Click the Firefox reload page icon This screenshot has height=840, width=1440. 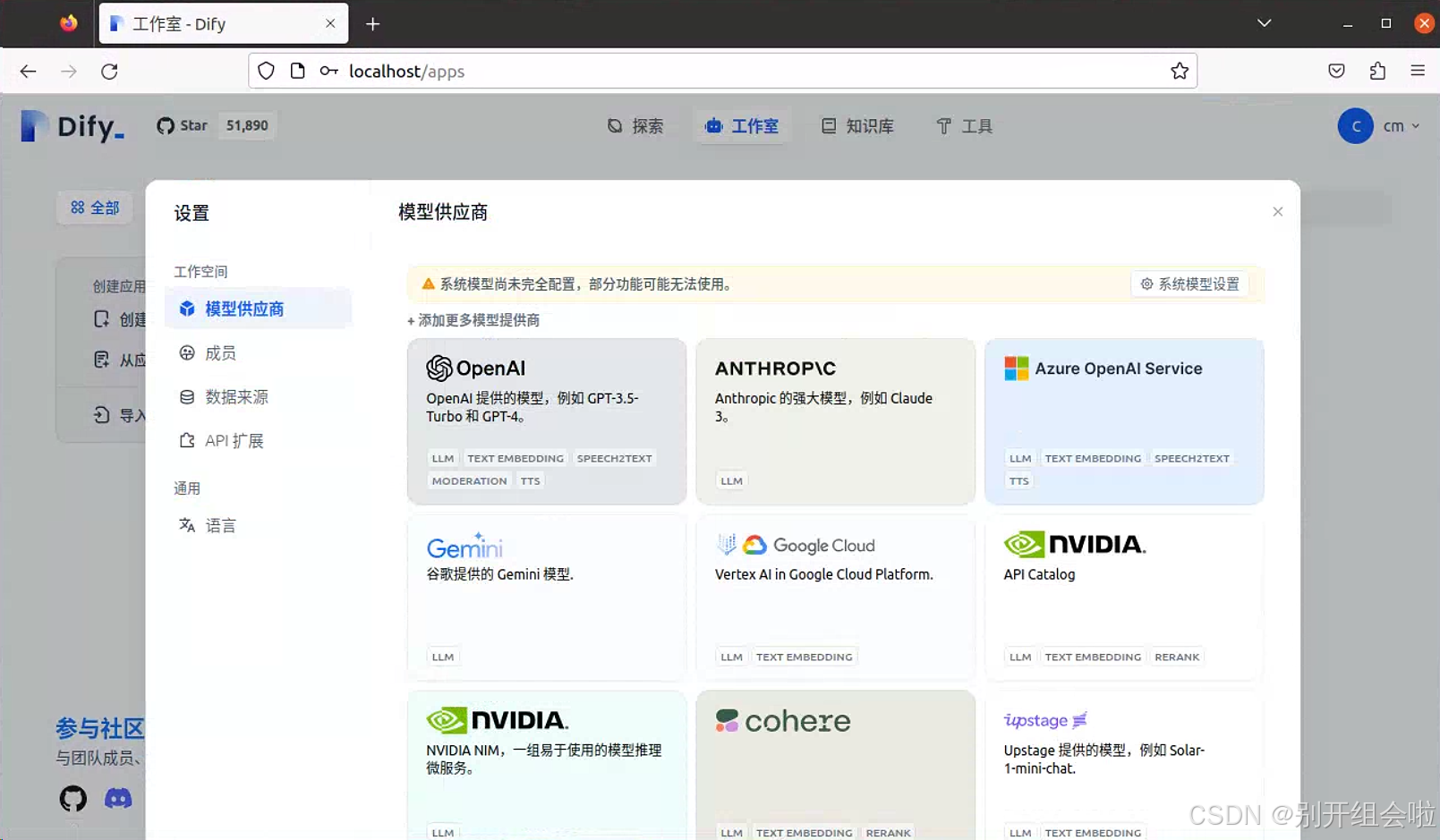(109, 71)
